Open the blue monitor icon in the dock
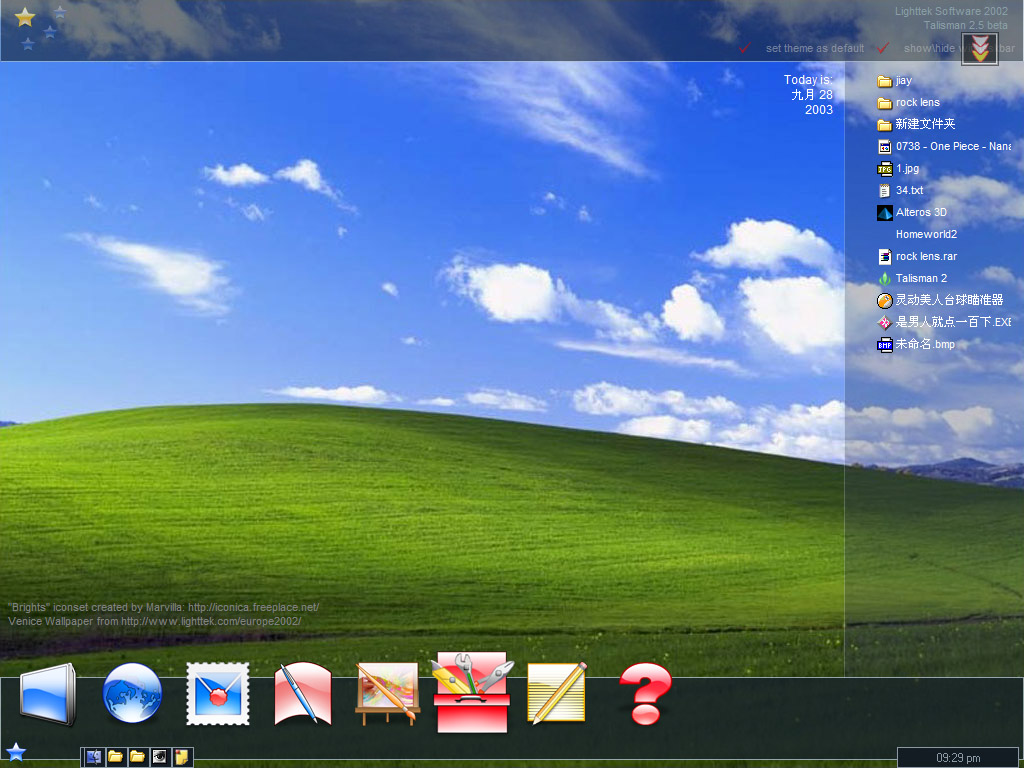The height and width of the screenshot is (768, 1024). coord(48,694)
